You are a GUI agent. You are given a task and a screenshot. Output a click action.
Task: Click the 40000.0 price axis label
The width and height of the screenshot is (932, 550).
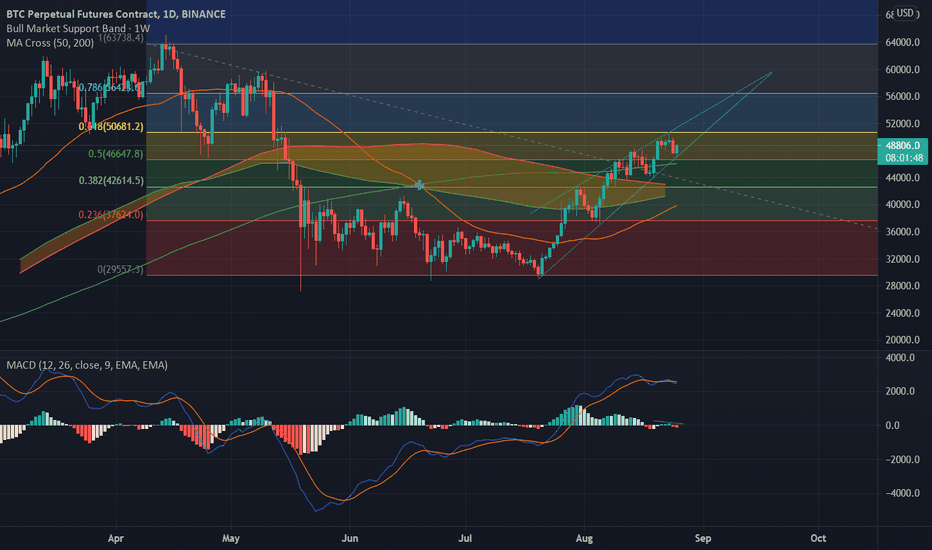[902, 205]
